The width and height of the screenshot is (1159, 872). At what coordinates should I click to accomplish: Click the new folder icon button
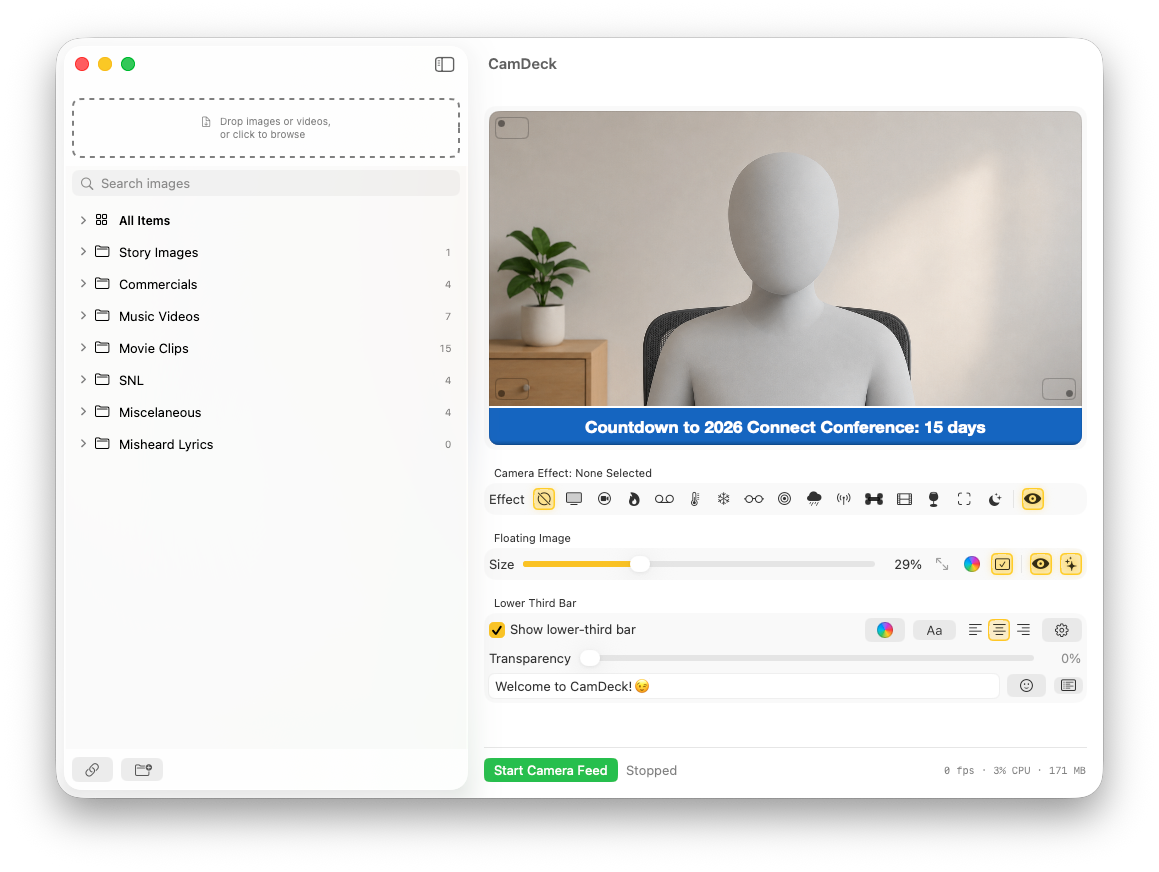143,769
